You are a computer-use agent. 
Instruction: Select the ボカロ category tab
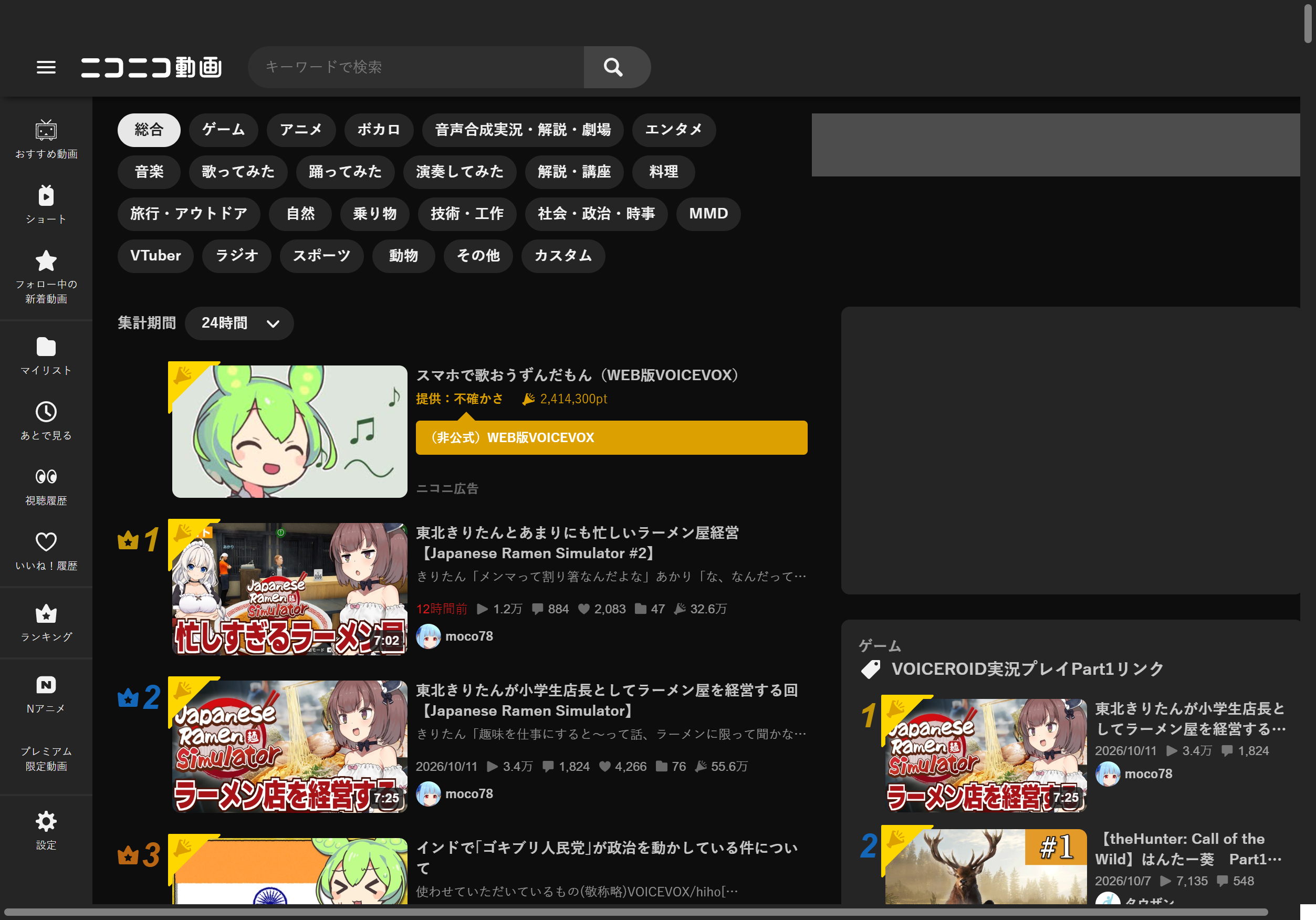tap(379, 130)
